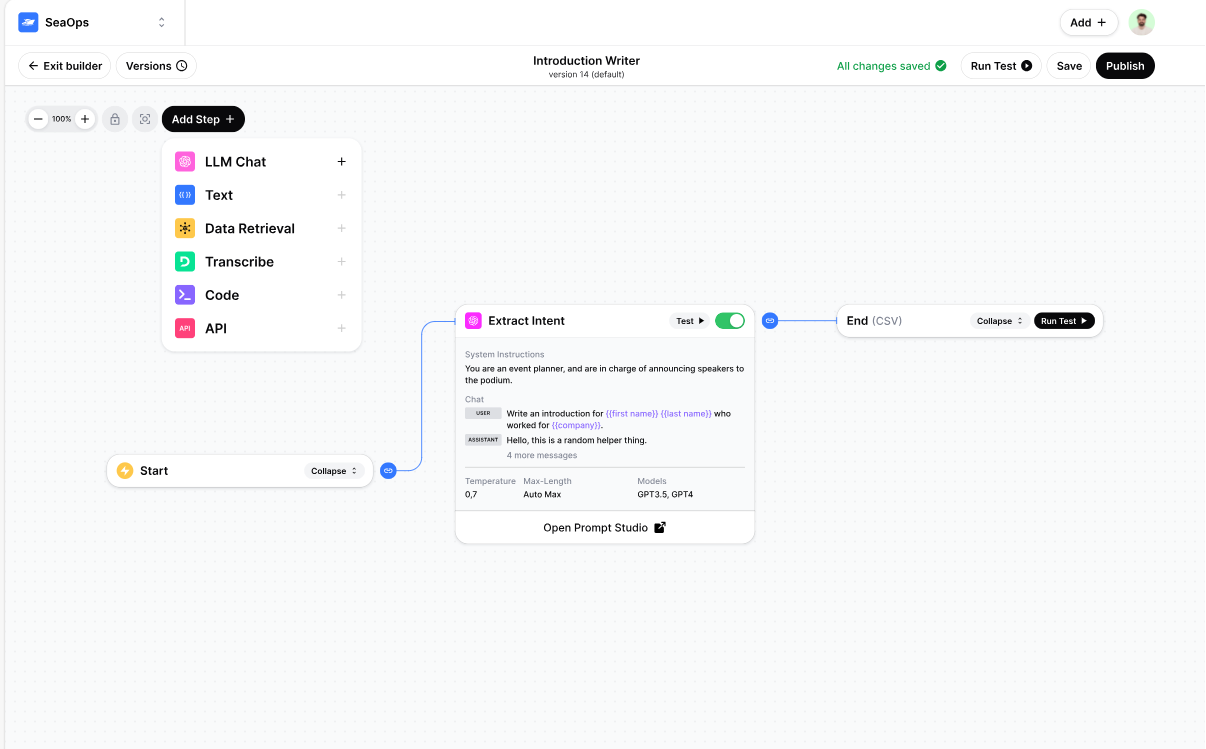The width and height of the screenshot is (1206, 749).
Task: Click the Start node lightning icon
Action: click(125, 471)
